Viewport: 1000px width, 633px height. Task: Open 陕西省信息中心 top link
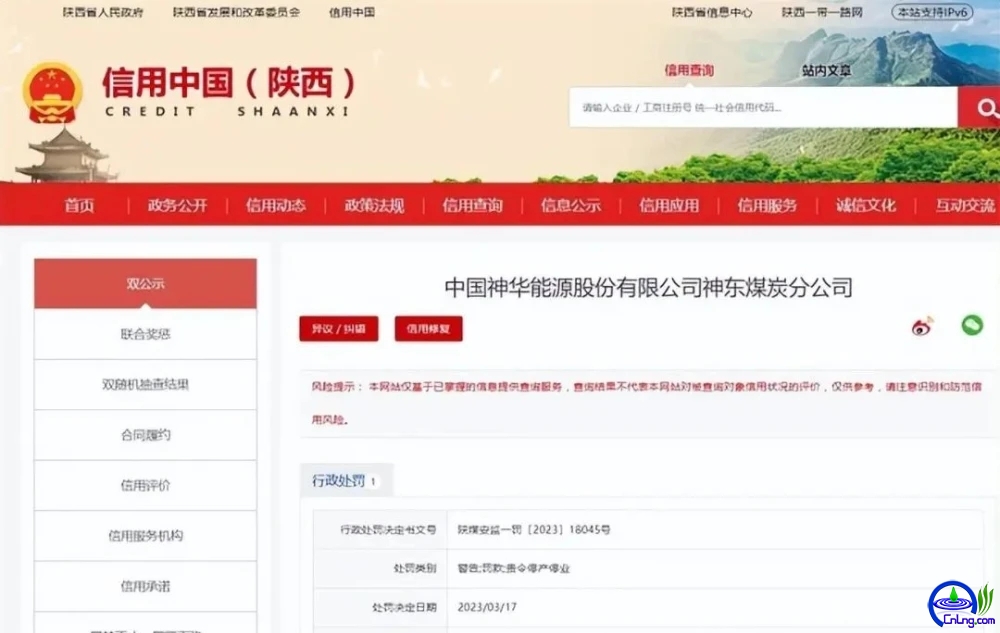coord(712,12)
